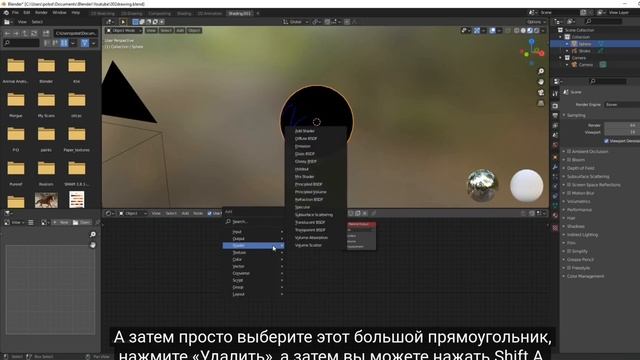Open viewport Object menu
The image size is (640, 360).
click(x=194, y=31)
